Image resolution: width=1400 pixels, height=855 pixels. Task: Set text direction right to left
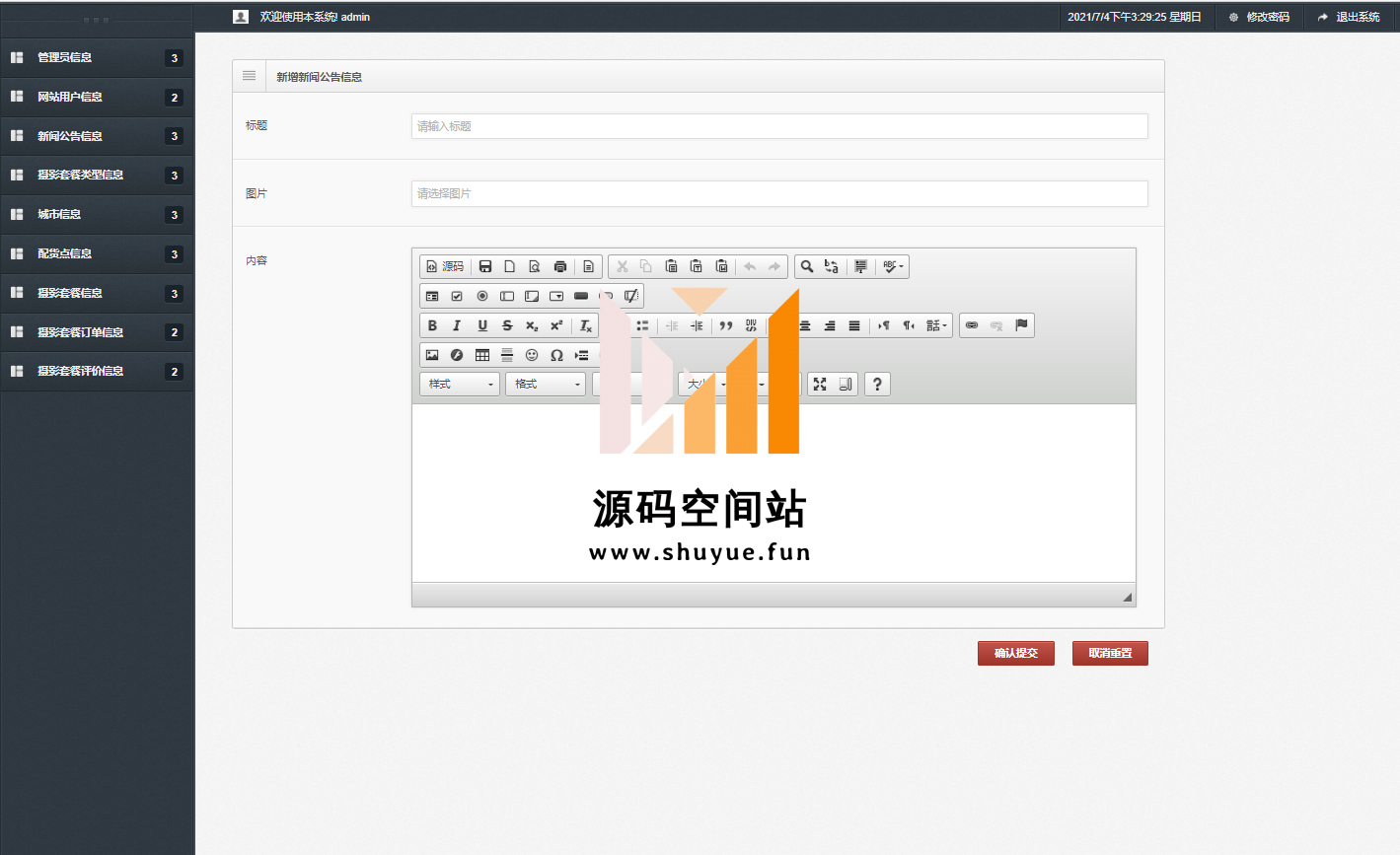click(909, 325)
